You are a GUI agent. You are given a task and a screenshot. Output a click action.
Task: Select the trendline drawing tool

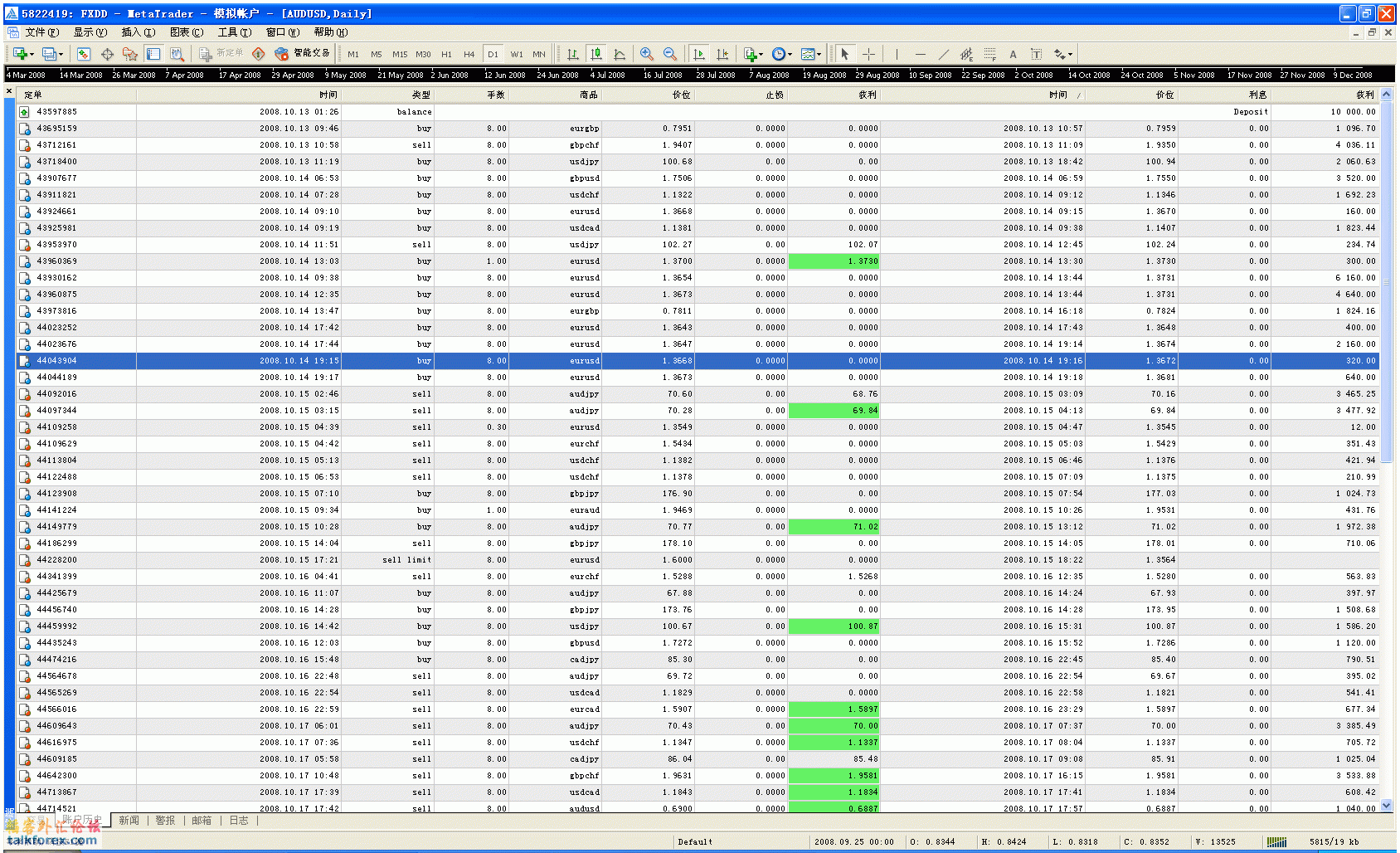pyautogui.click(x=943, y=54)
